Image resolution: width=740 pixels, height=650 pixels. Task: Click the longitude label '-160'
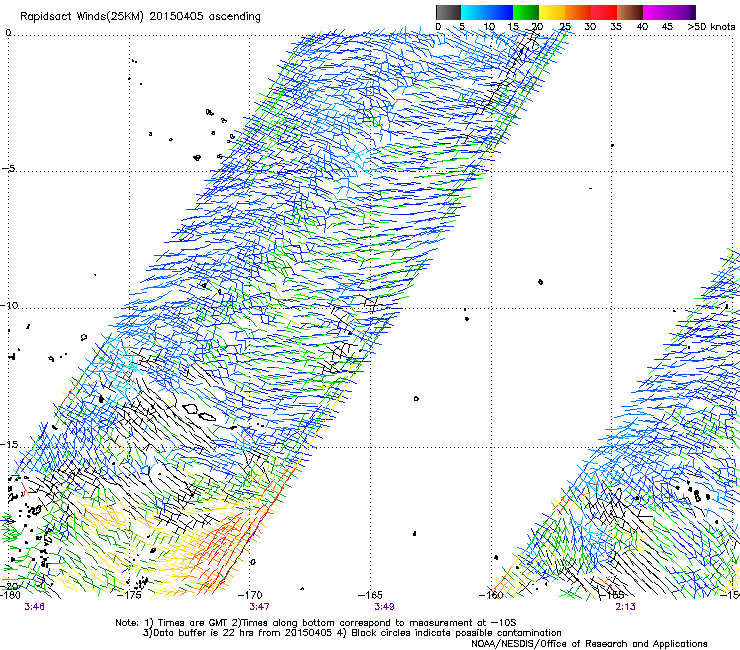click(491, 595)
